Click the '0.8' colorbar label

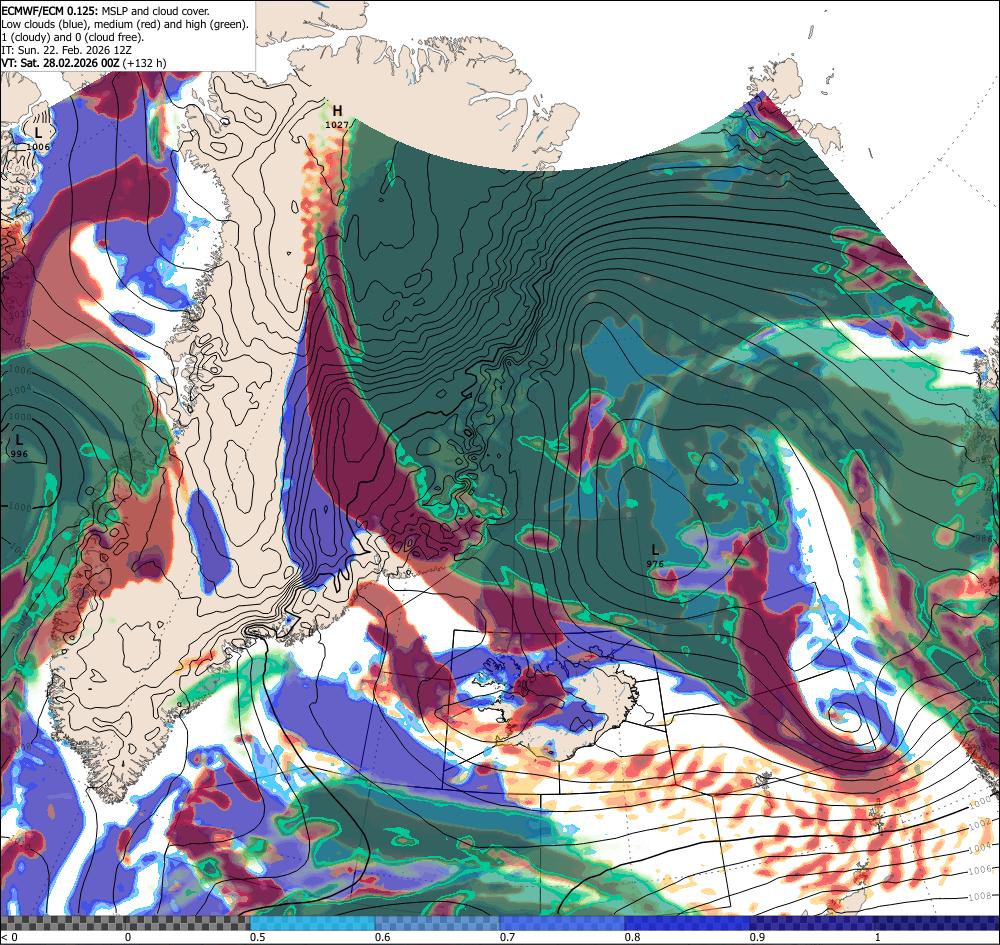tap(633, 937)
